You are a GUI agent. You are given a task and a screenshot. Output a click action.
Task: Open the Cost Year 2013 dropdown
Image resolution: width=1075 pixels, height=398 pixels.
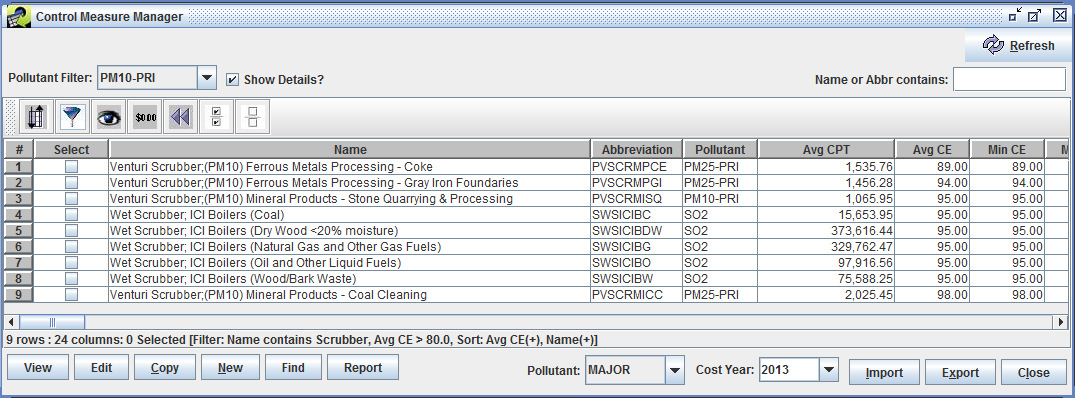pyautogui.click(x=828, y=370)
